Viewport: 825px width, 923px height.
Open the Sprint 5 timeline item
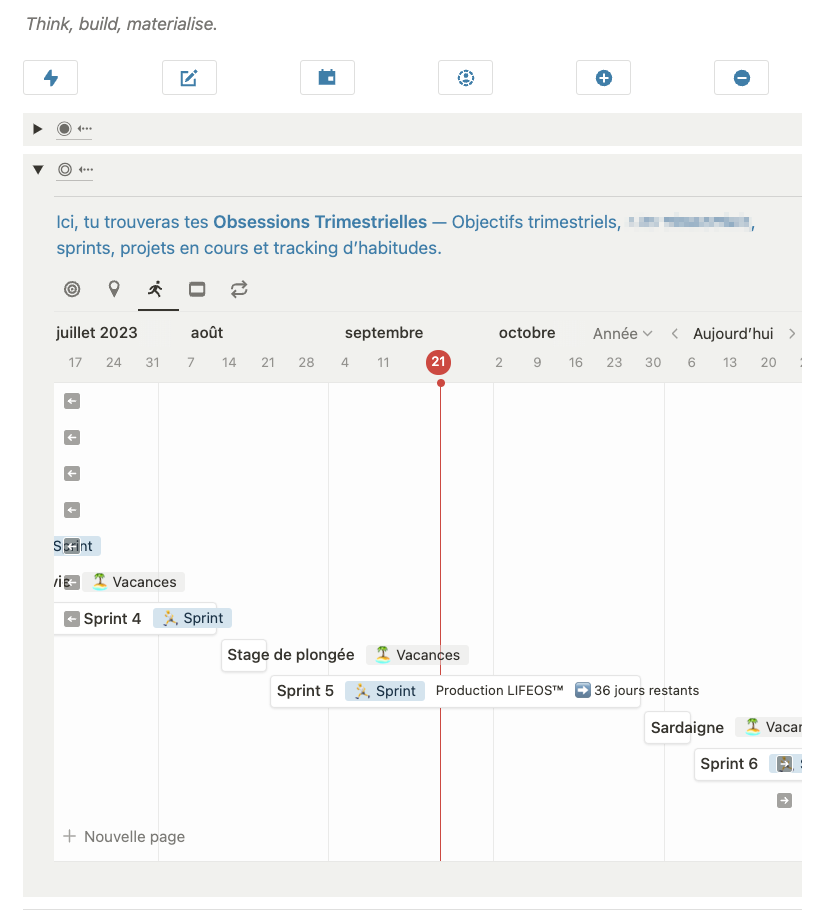[x=305, y=691]
